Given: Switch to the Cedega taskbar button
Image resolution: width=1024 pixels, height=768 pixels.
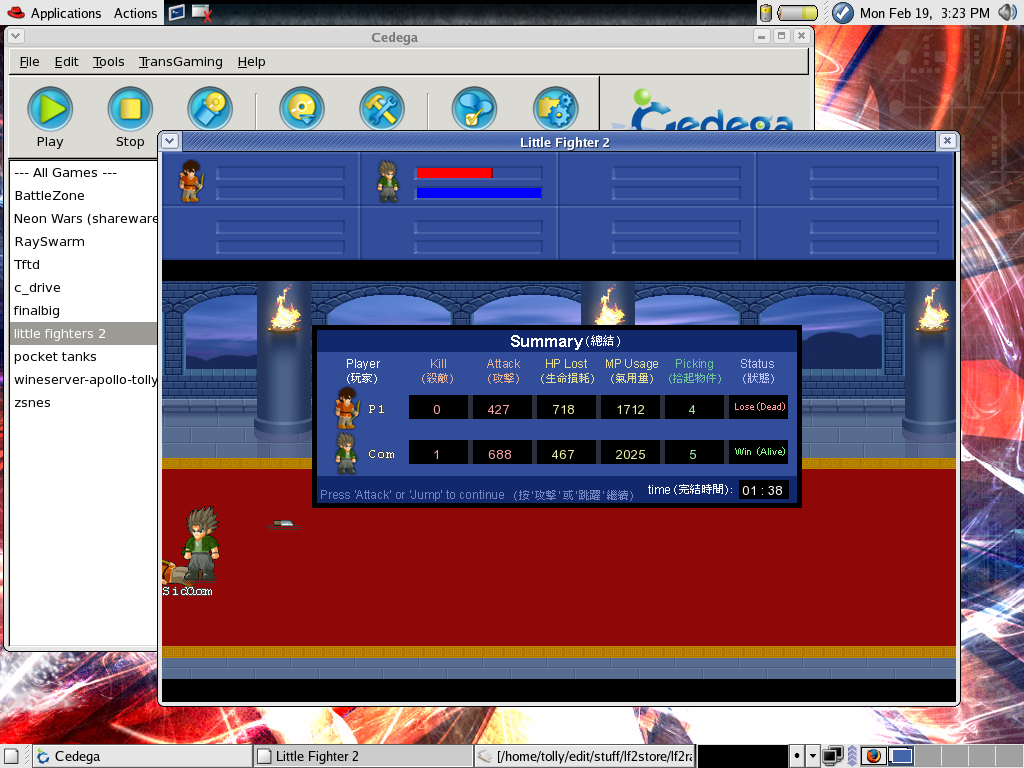Looking at the screenshot, I should (x=141, y=756).
